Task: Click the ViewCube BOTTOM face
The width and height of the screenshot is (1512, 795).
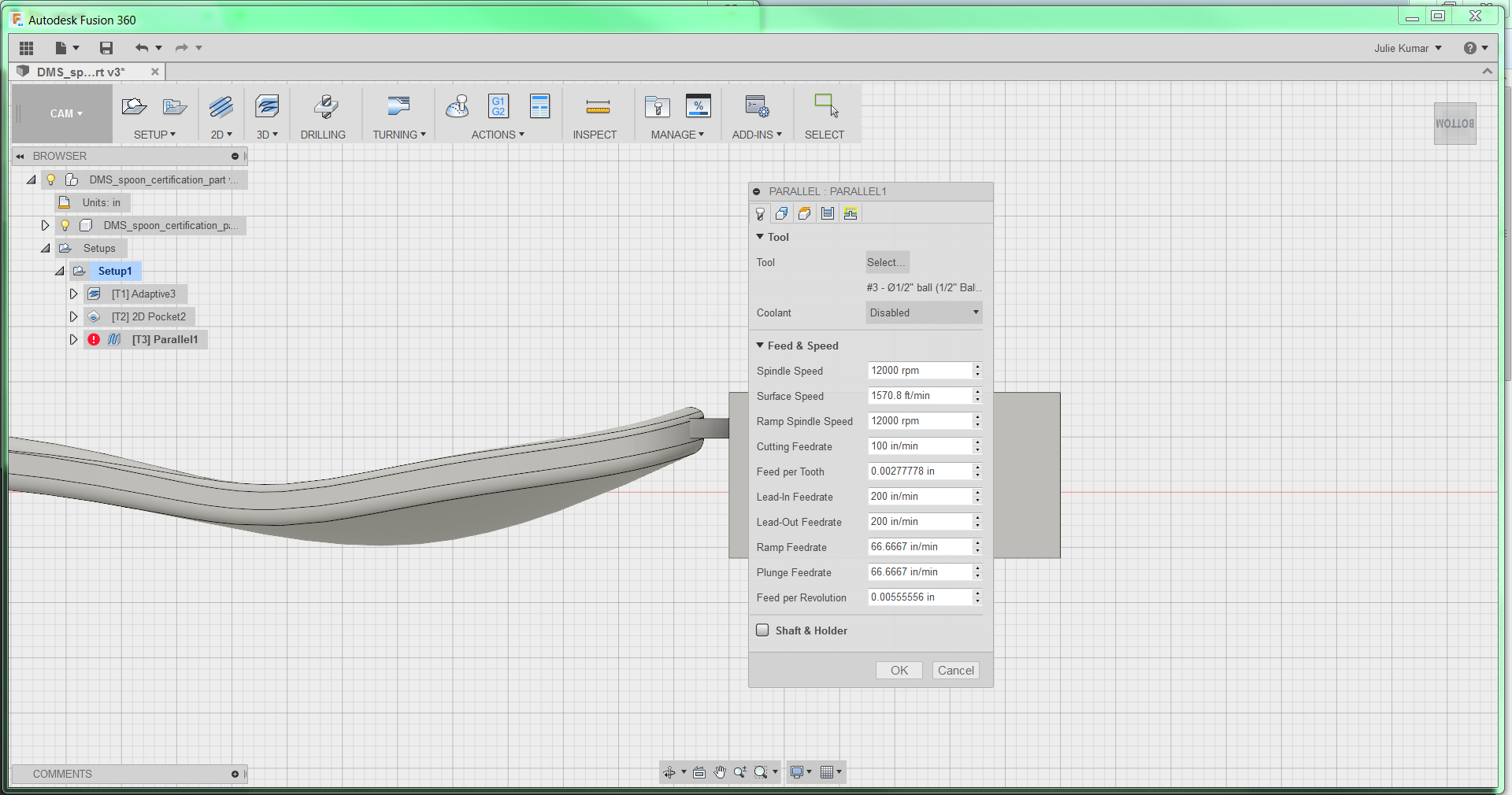Action: pos(1455,124)
